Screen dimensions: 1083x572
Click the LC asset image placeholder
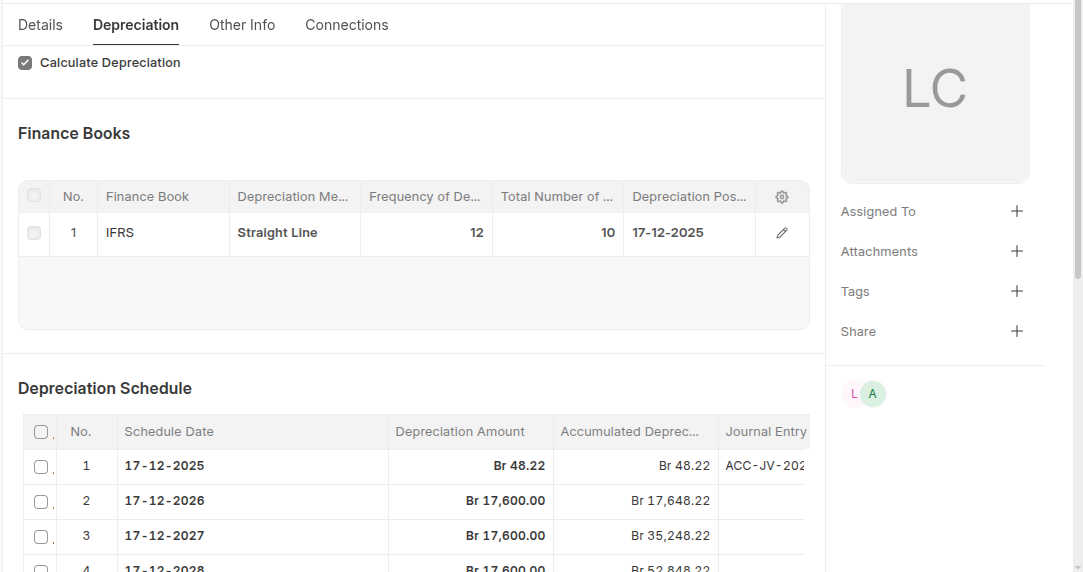coord(935,90)
